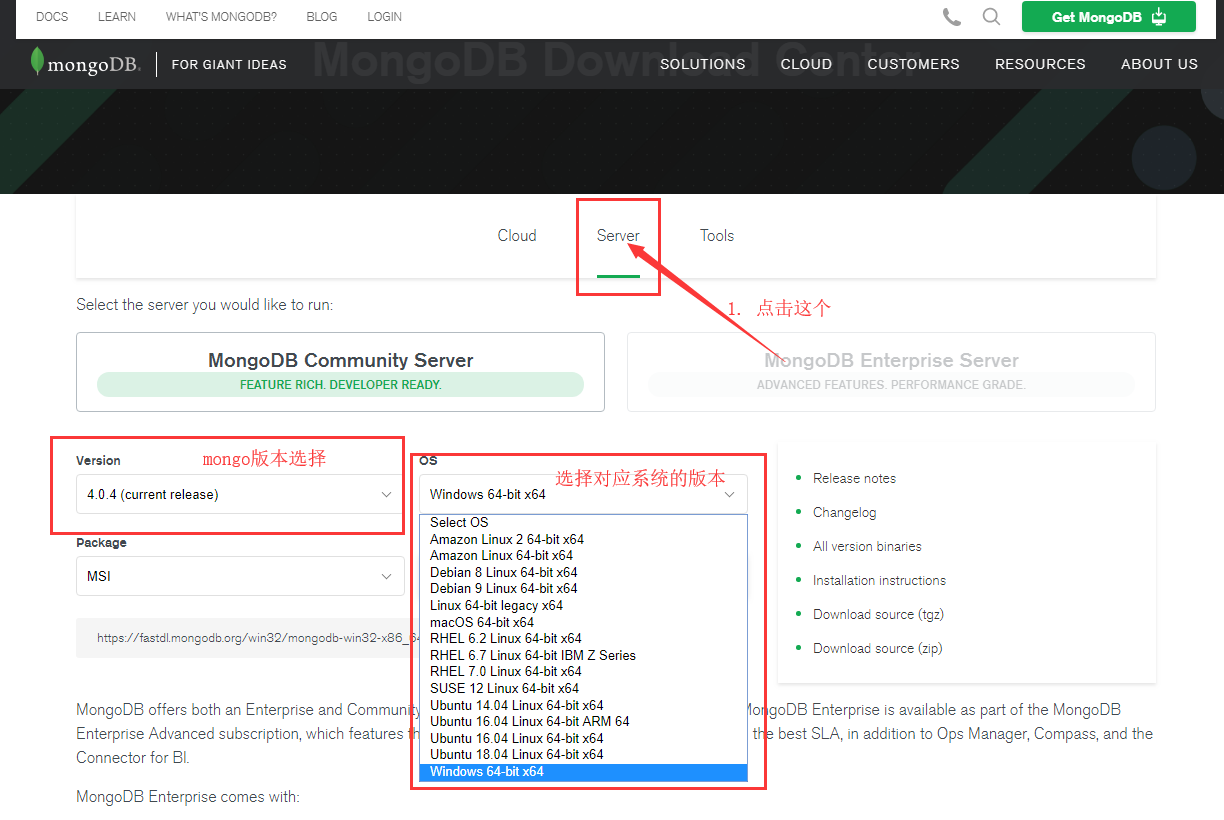Open the RESOURCES menu
This screenshot has height=820, width=1224.
click(x=1040, y=64)
